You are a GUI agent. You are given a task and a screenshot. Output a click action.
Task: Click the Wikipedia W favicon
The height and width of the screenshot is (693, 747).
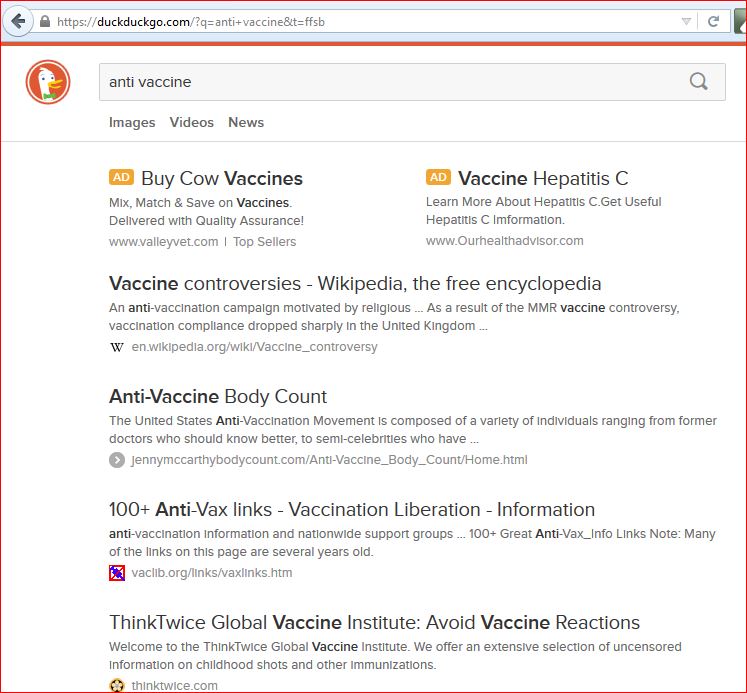117,347
